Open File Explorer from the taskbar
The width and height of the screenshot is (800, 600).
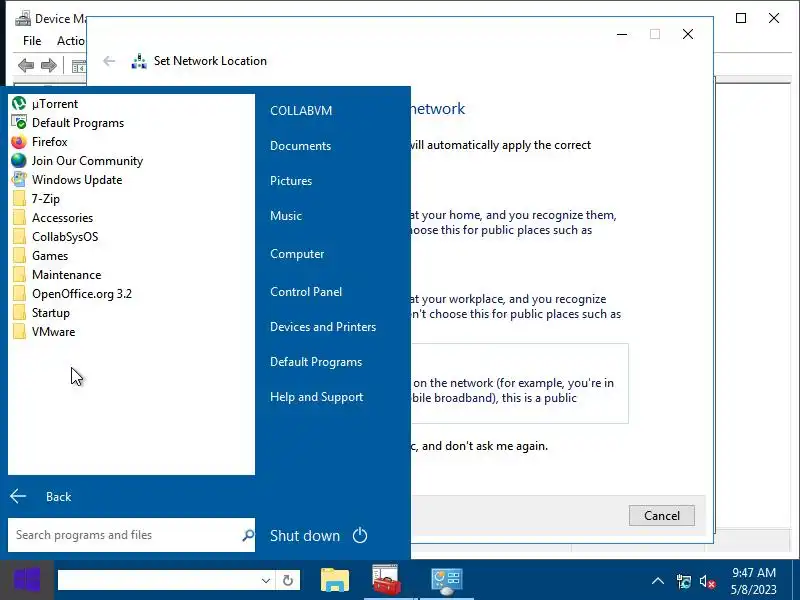[335, 580]
